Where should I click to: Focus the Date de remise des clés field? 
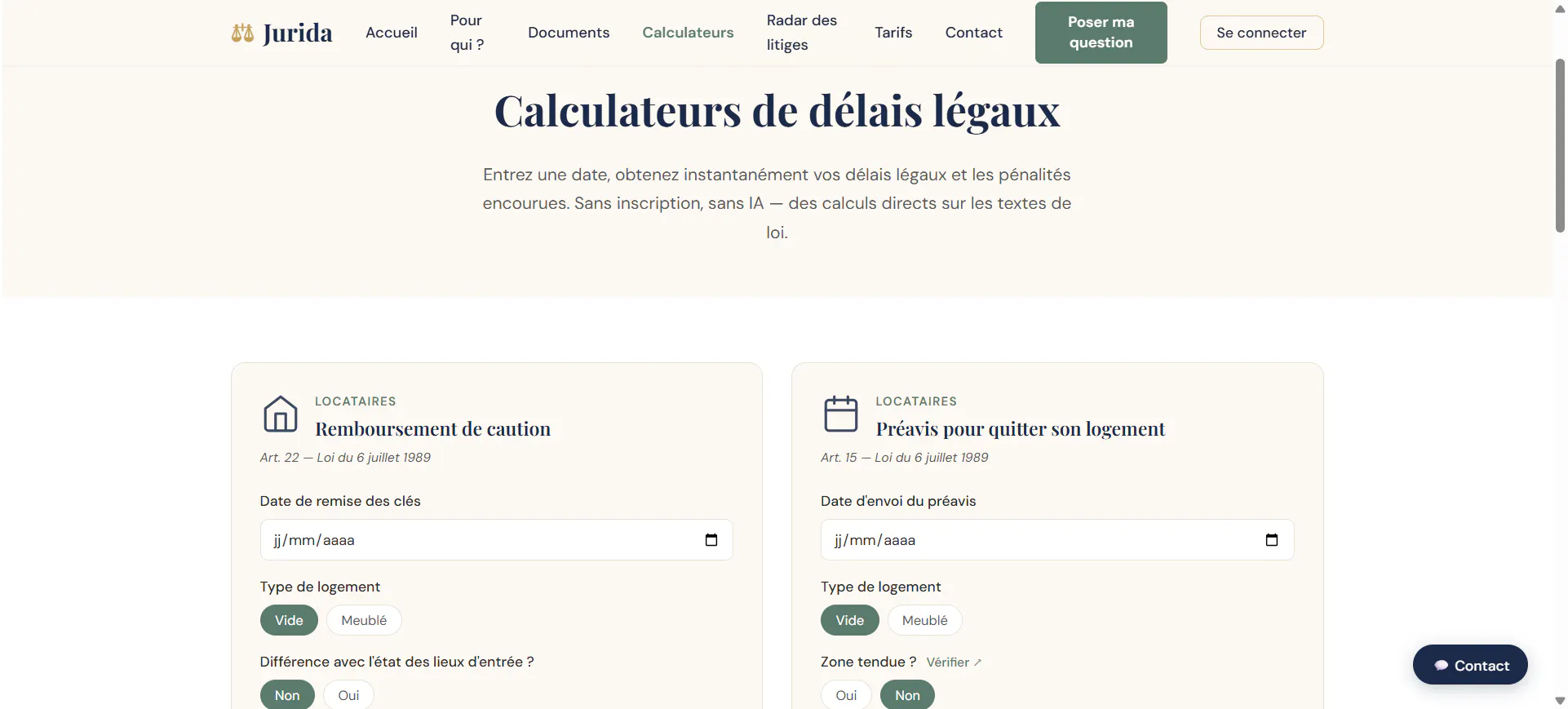coord(496,540)
